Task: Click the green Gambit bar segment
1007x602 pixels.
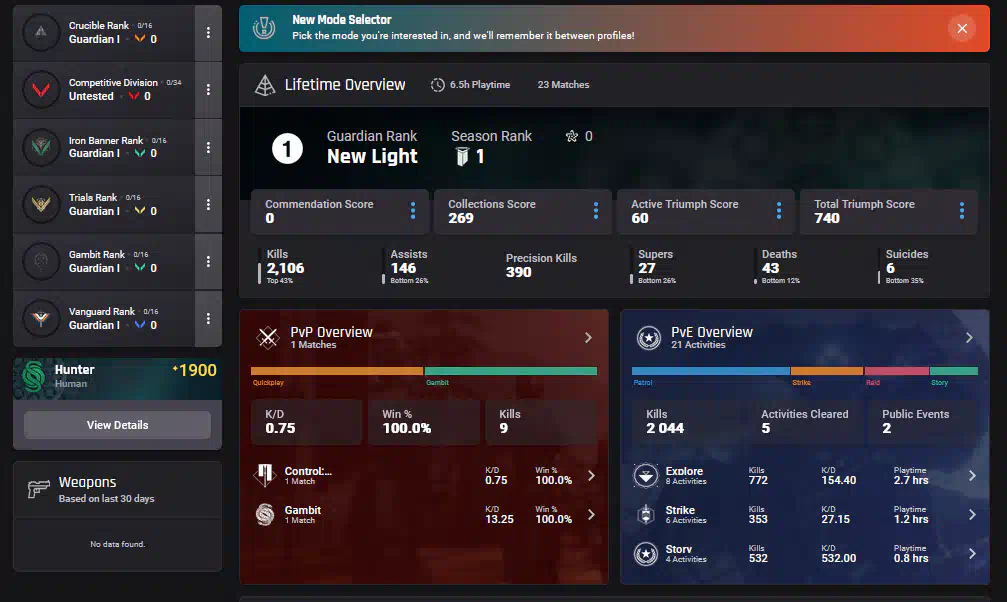Action: point(511,371)
